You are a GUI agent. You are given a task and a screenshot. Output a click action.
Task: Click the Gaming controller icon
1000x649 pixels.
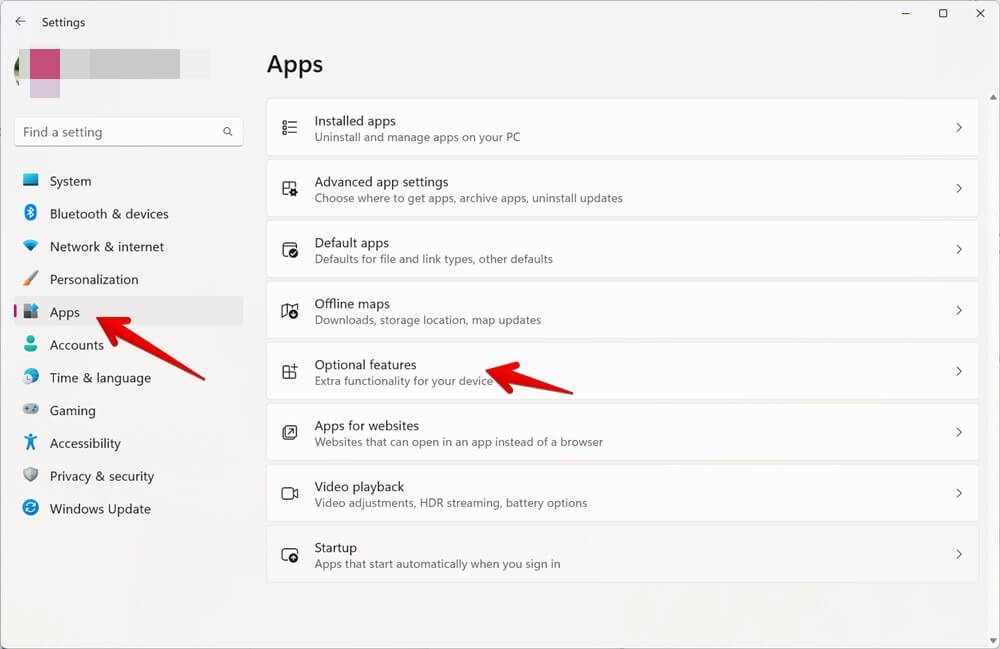point(31,409)
